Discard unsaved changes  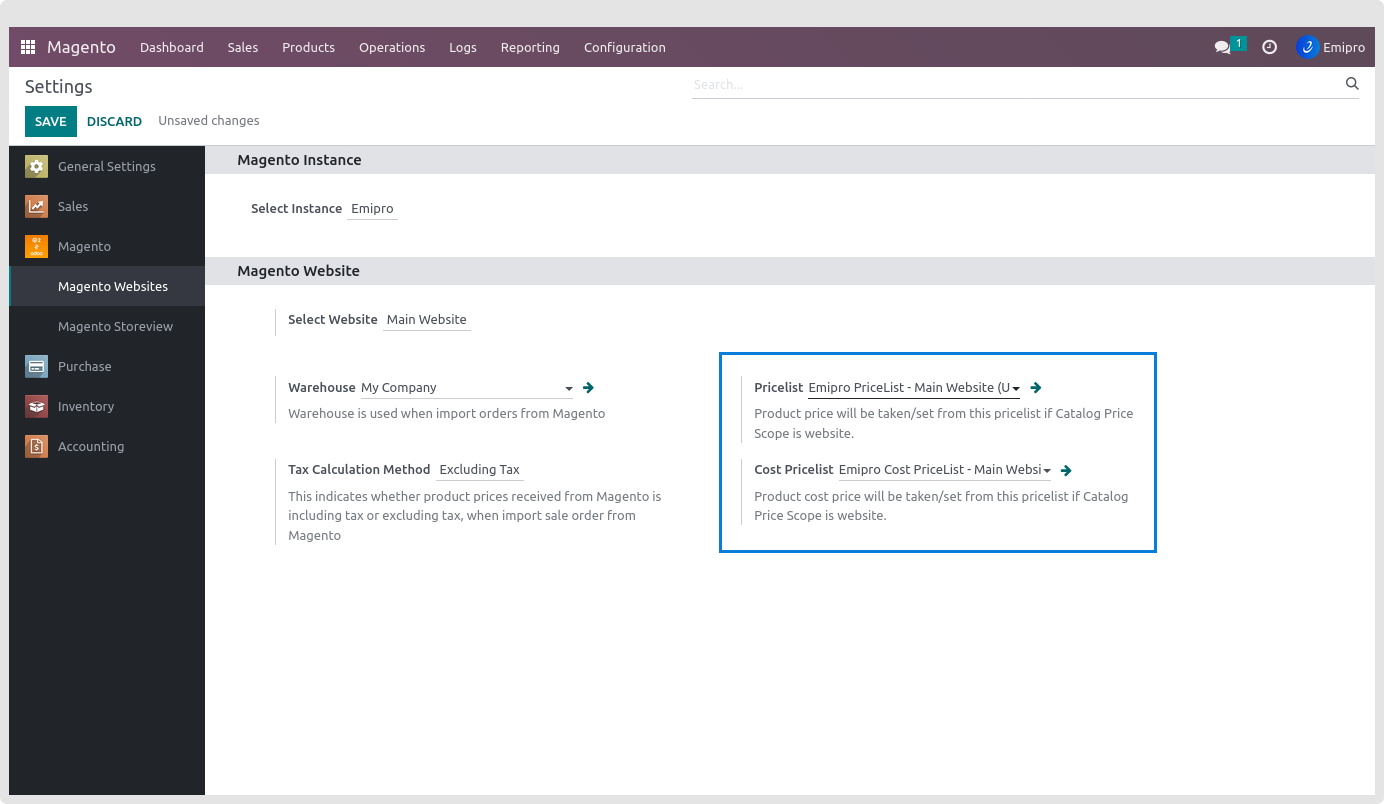114,121
